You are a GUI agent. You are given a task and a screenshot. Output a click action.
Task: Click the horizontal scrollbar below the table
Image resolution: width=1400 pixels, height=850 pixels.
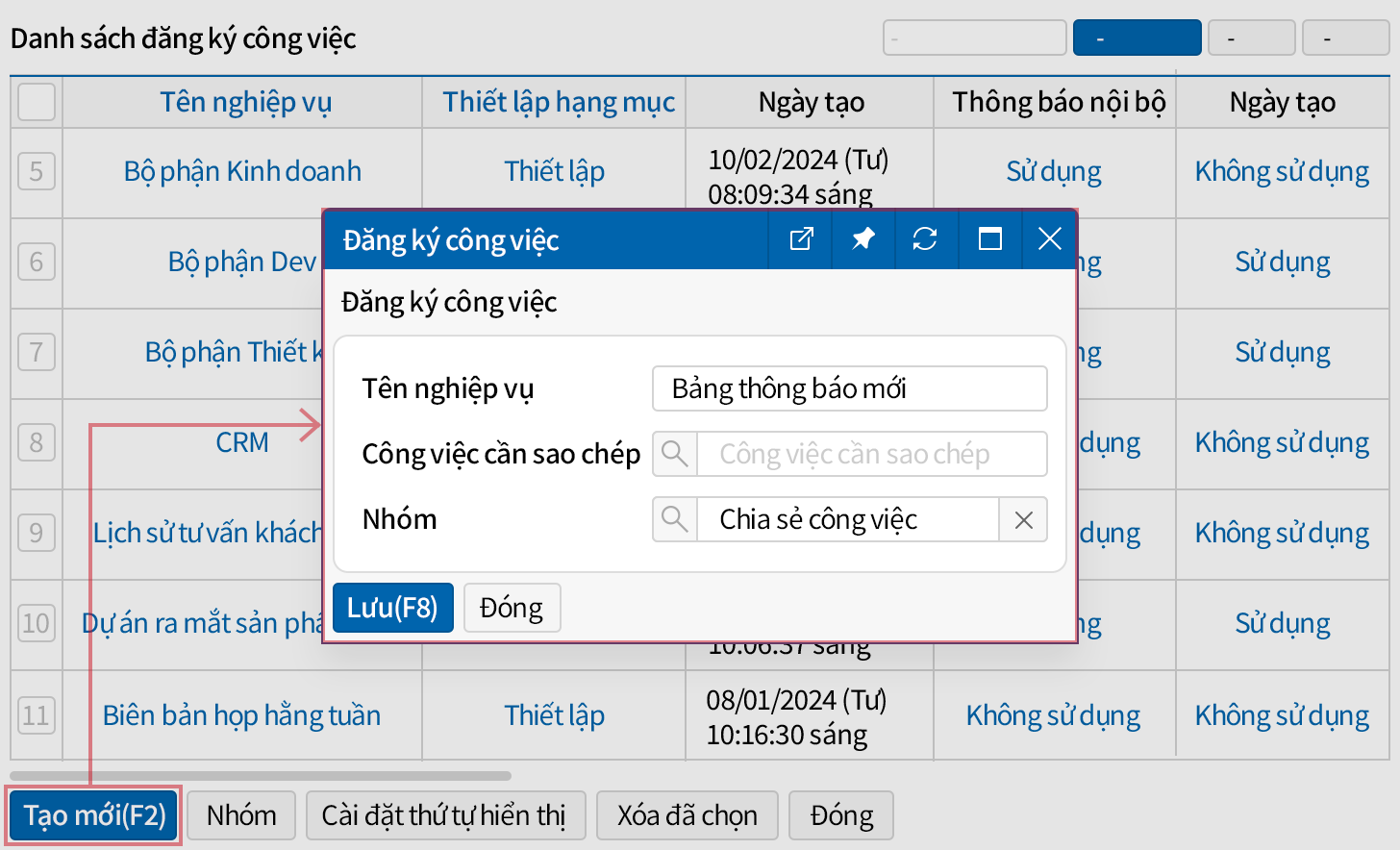(x=260, y=775)
